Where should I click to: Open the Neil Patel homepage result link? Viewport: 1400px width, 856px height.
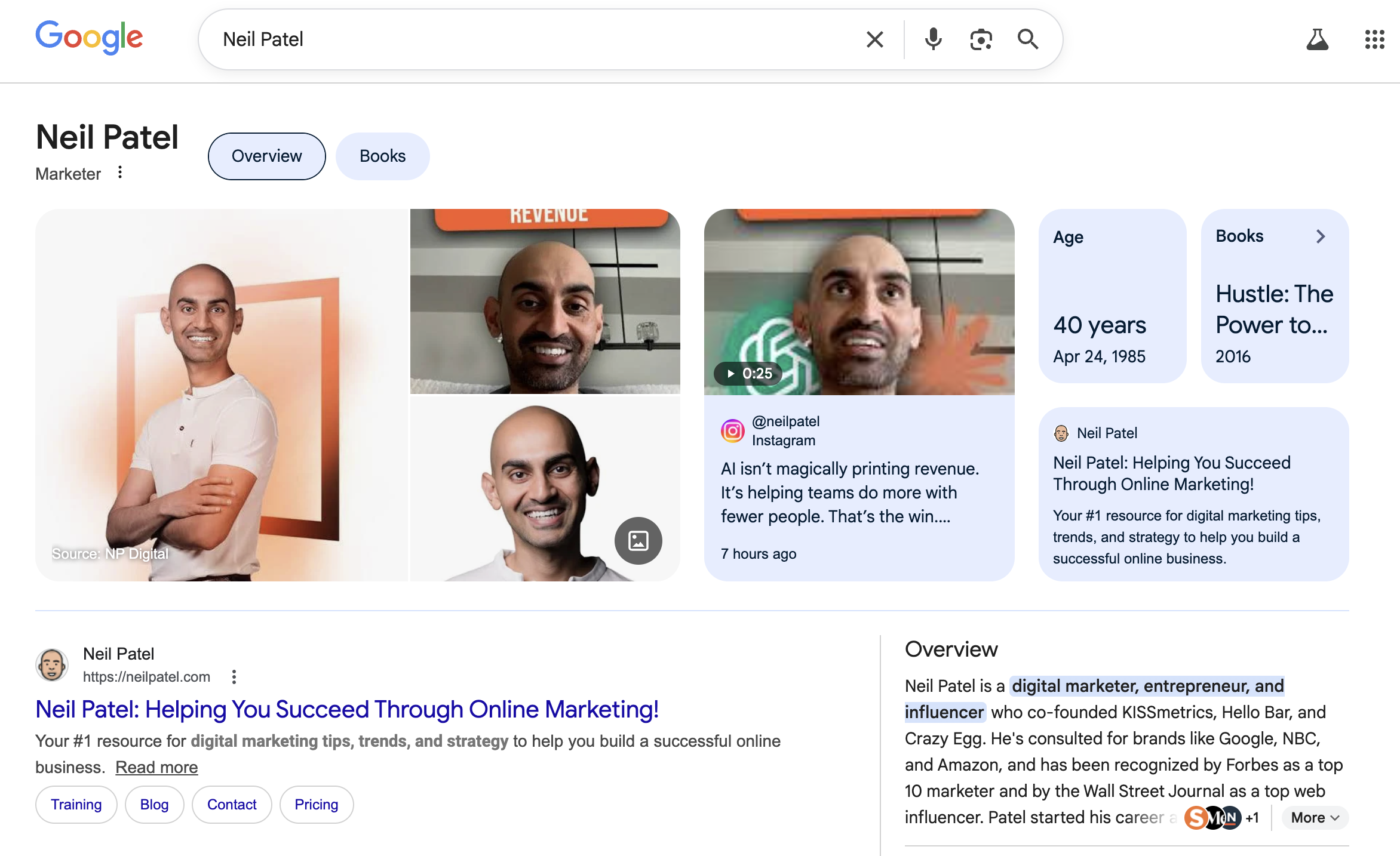[347, 710]
